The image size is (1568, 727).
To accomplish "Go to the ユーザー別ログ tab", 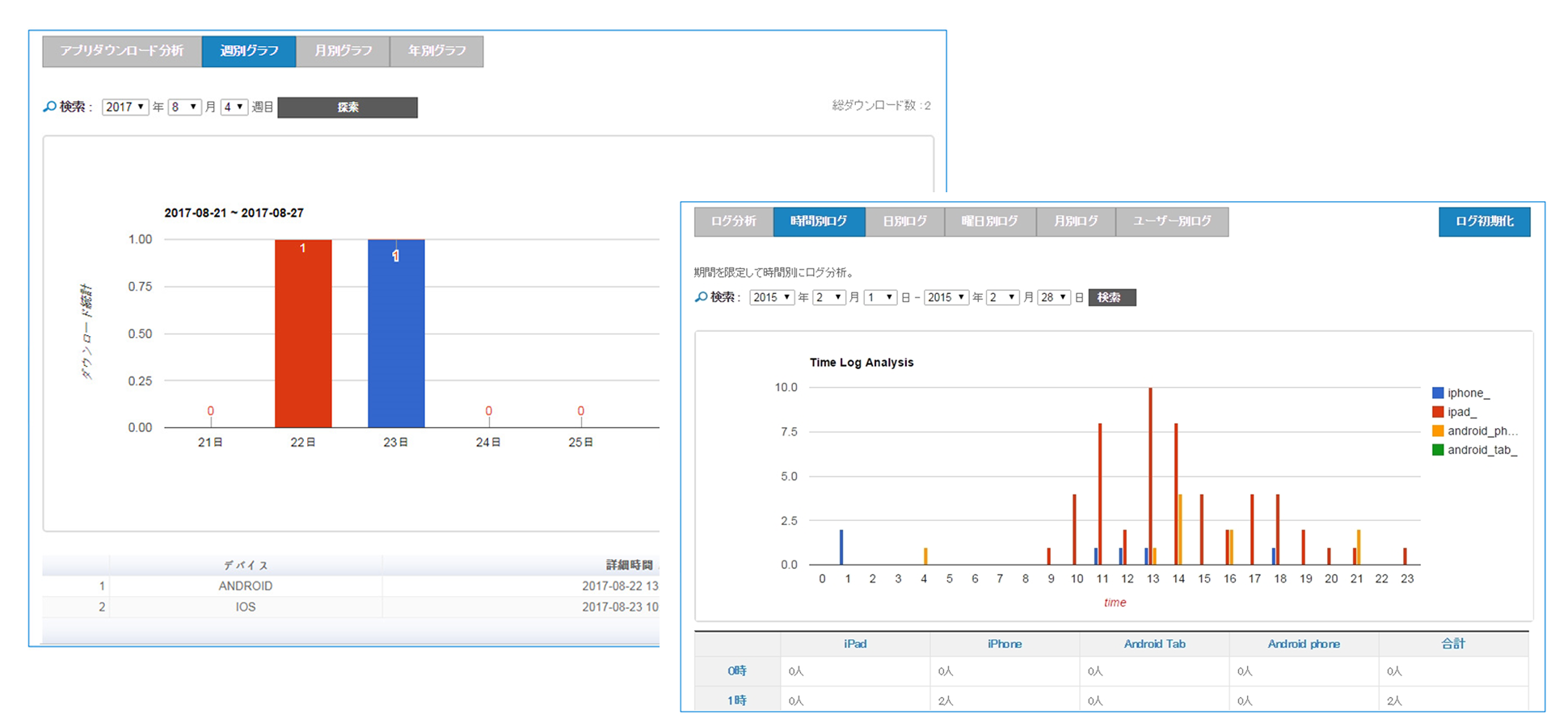I will 1172,221.
